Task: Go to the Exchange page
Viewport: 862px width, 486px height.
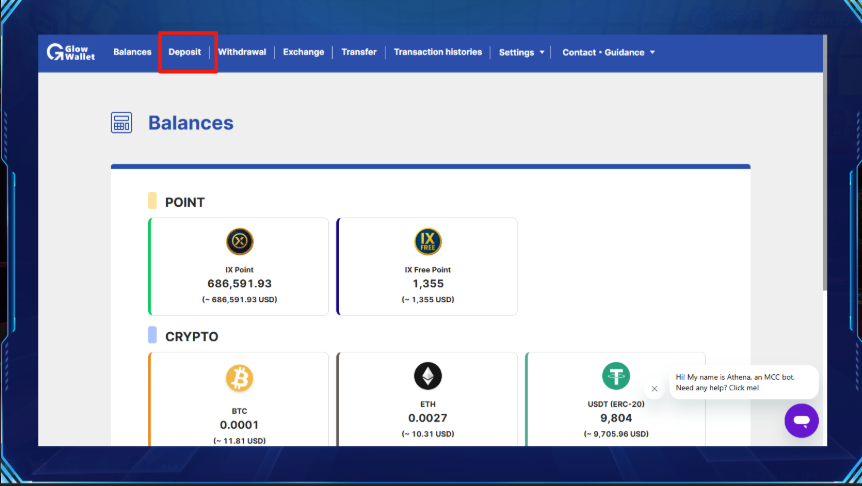Action: tap(303, 52)
